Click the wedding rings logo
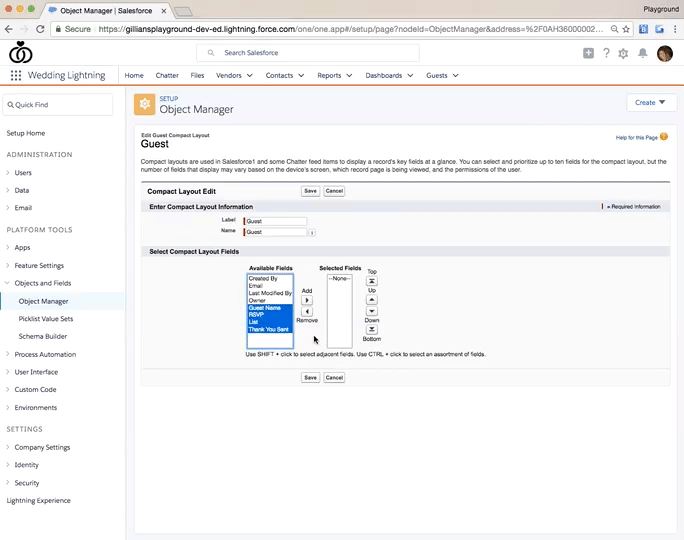This screenshot has width=684, height=540. coord(21,52)
